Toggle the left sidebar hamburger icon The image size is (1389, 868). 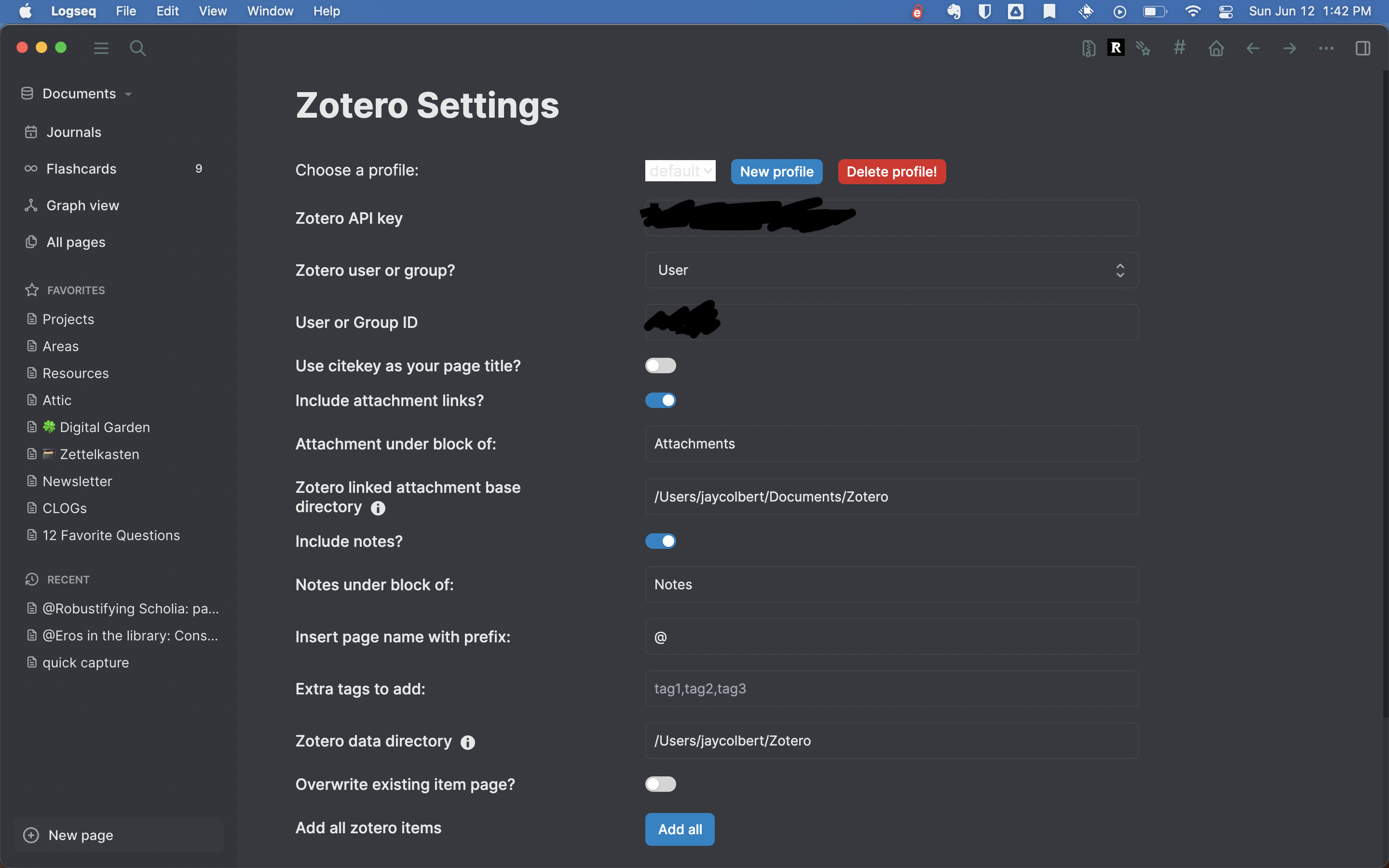point(101,48)
